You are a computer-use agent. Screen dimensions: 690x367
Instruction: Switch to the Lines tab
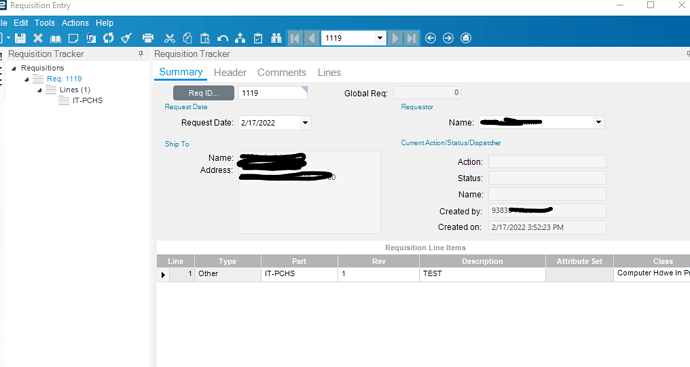tap(329, 73)
